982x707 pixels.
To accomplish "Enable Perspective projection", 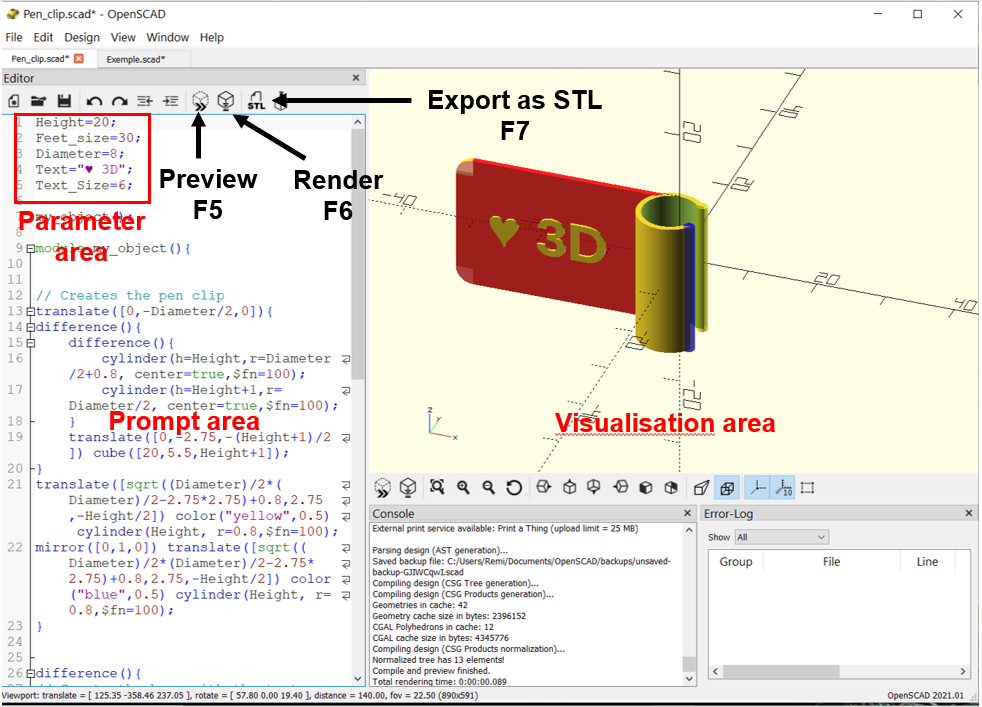I will click(701, 487).
